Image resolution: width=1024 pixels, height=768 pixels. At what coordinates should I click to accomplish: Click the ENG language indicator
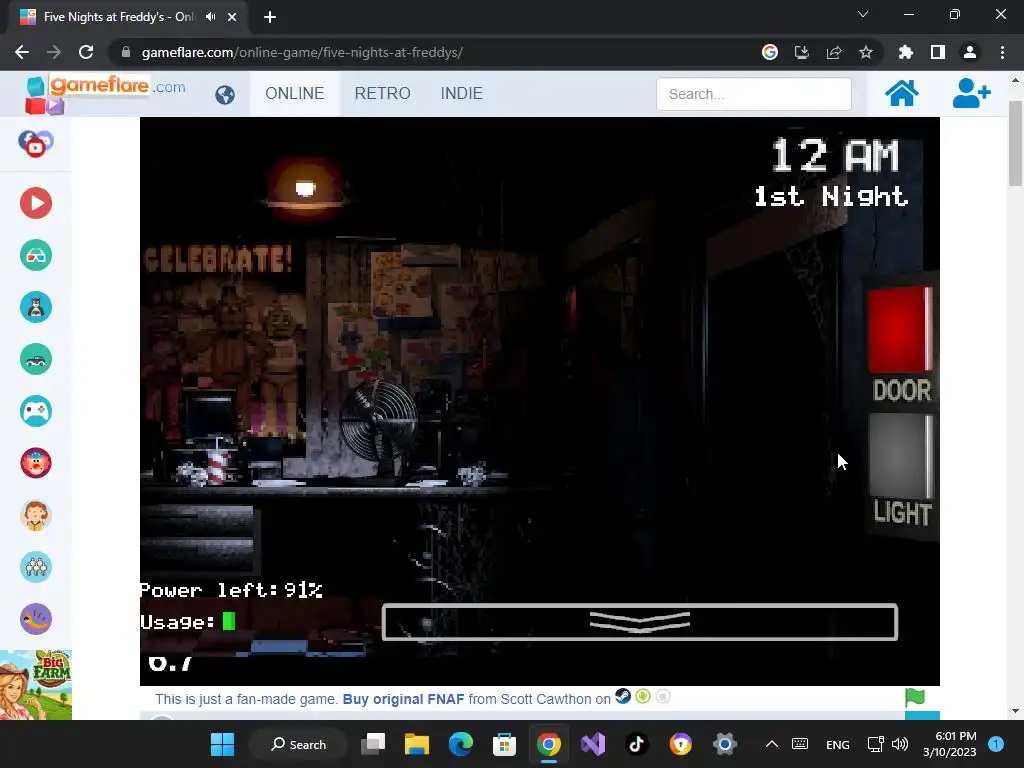point(838,744)
